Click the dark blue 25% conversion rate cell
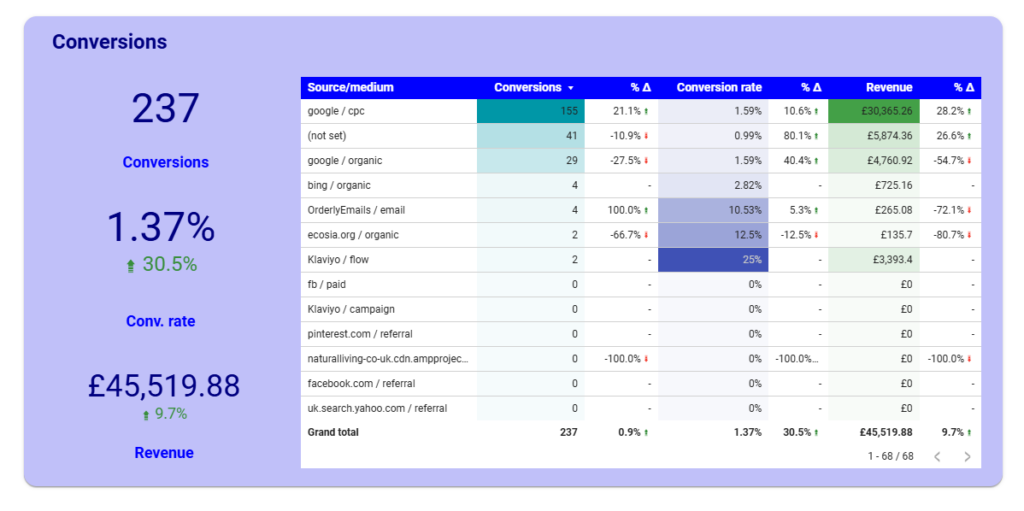The height and width of the screenshot is (511, 1024). 712,260
